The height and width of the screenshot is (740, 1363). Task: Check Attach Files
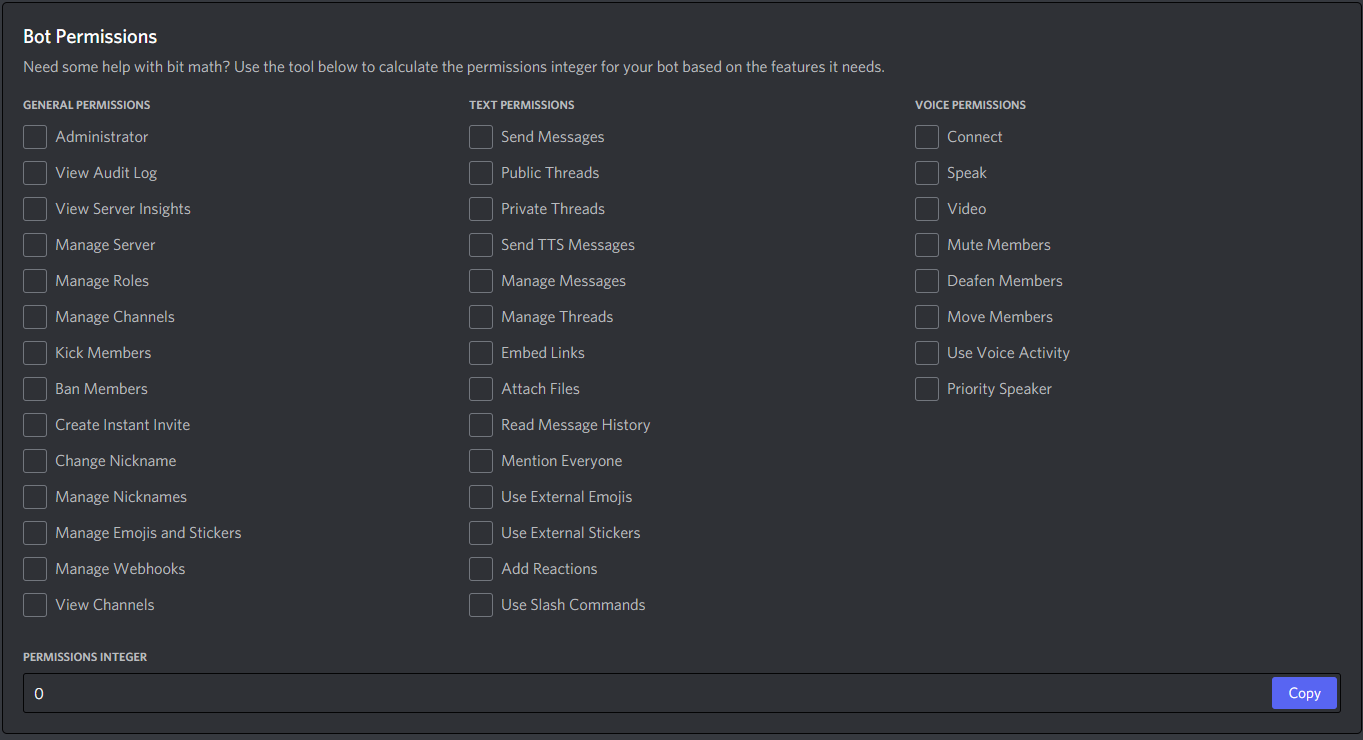click(x=480, y=388)
